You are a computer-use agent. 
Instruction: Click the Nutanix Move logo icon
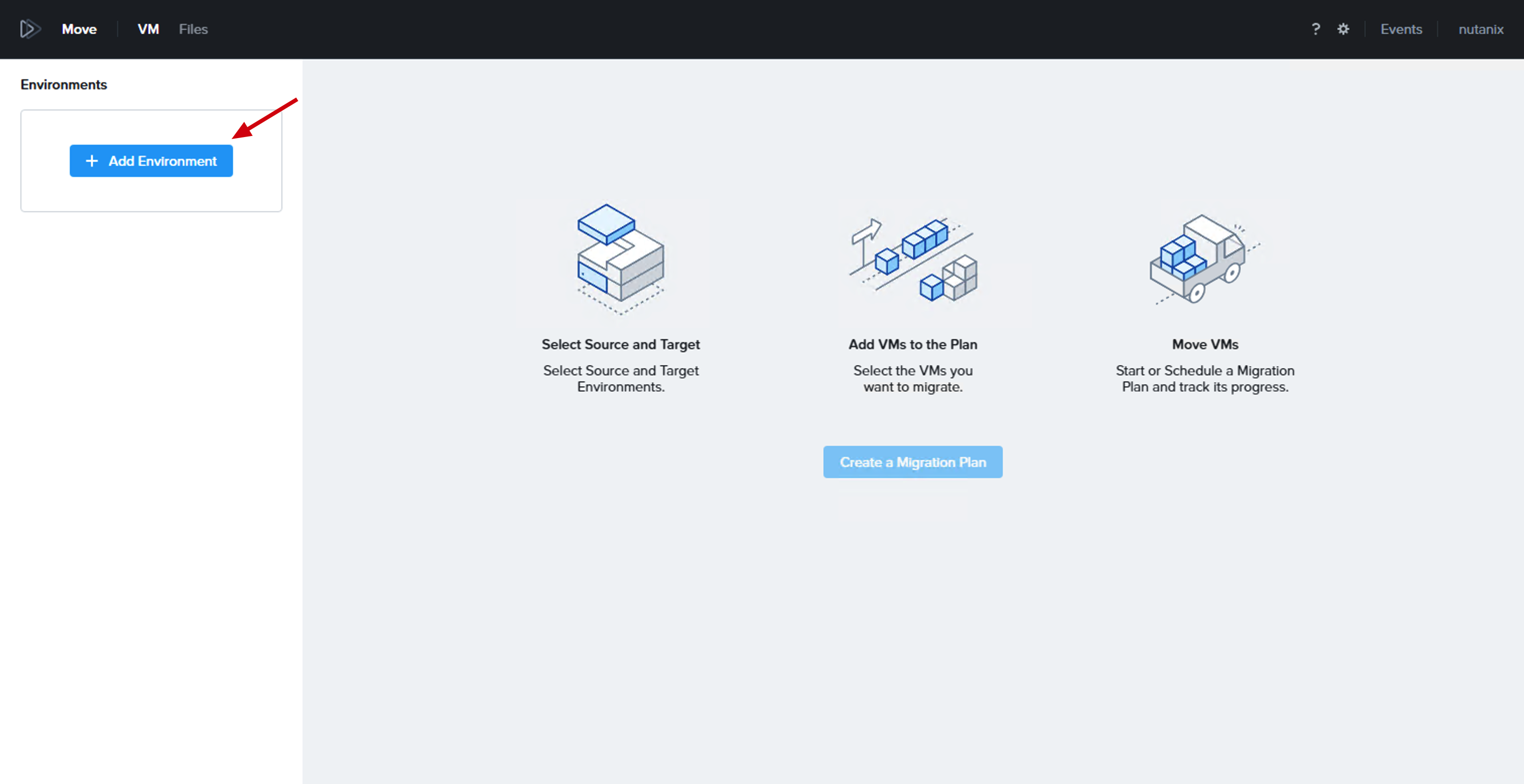(x=30, y=29)
